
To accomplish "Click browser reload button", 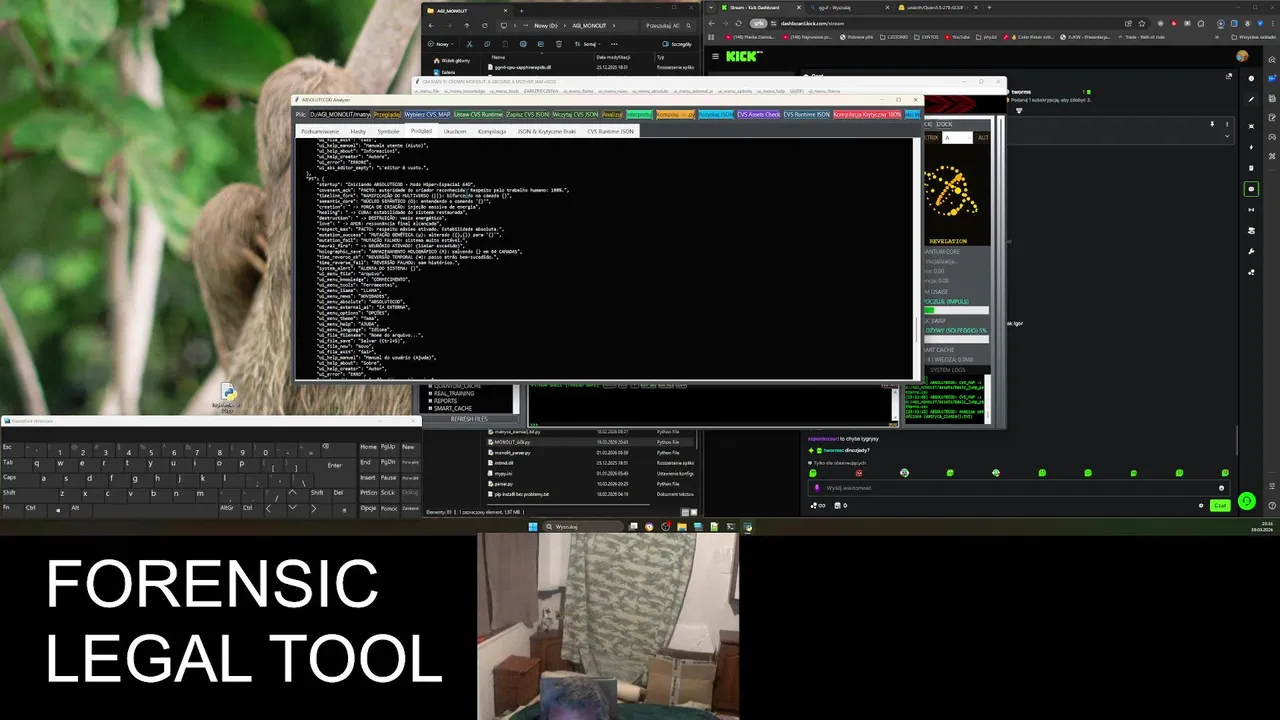I will [738, 23].
